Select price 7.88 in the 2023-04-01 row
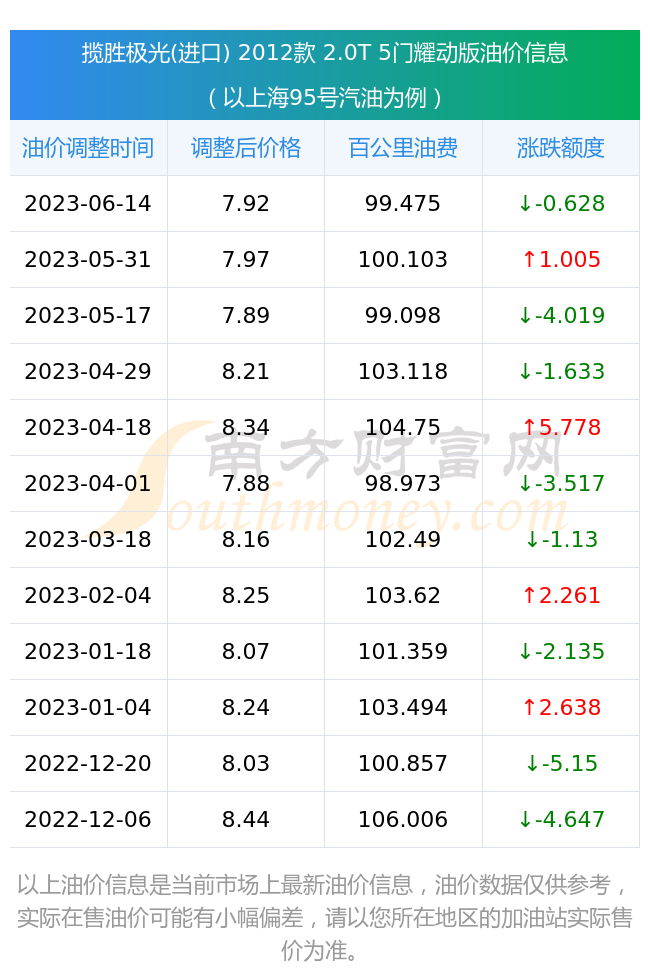Image resolution: width=650 pixels, height=977 pixels. [246, 484]
